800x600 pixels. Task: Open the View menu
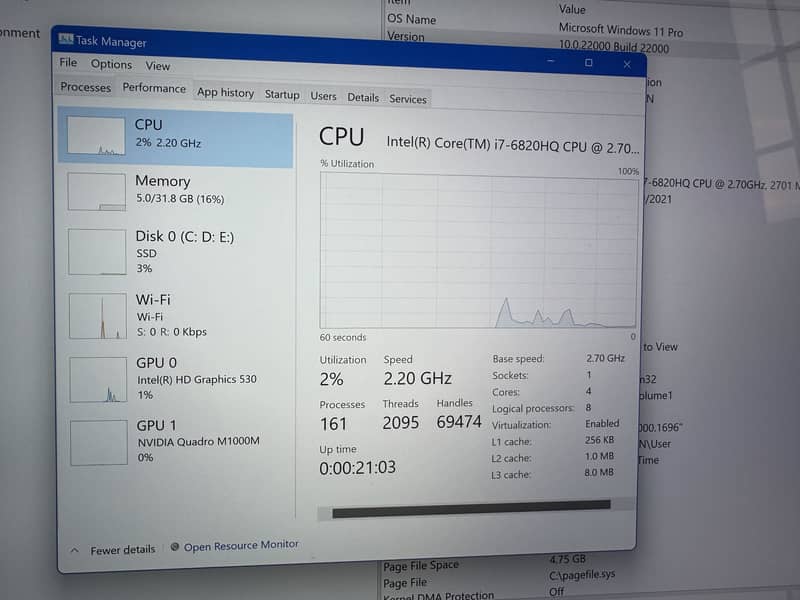coord(157,64)
